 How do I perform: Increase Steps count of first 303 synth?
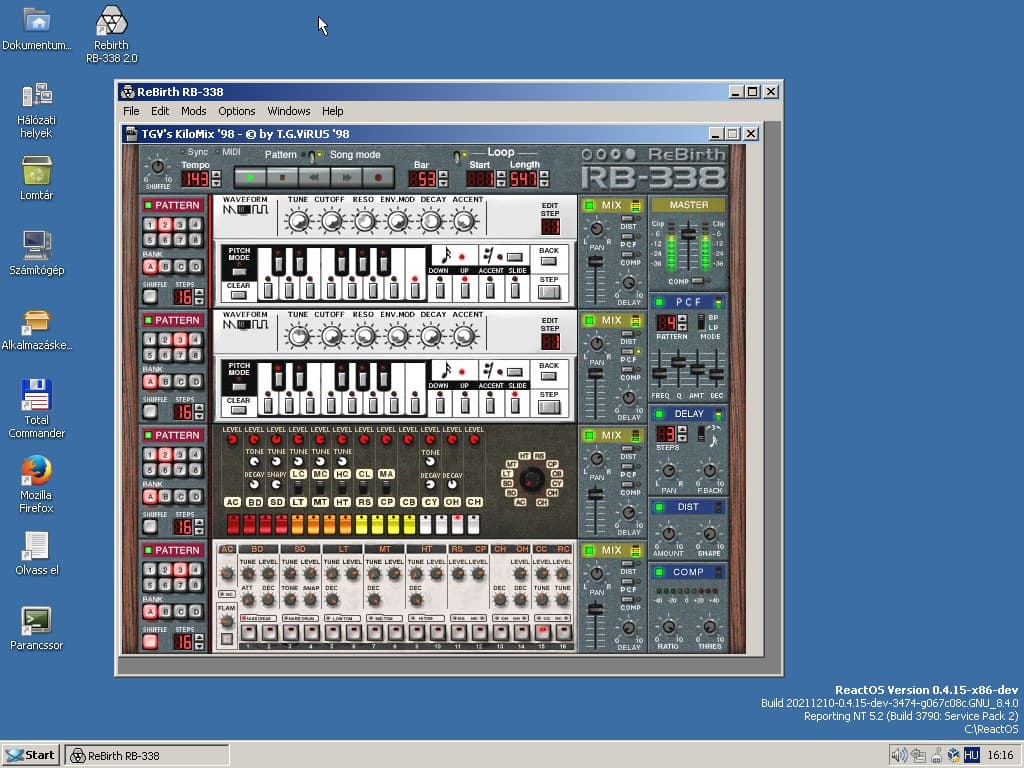[x=199, y=293]
